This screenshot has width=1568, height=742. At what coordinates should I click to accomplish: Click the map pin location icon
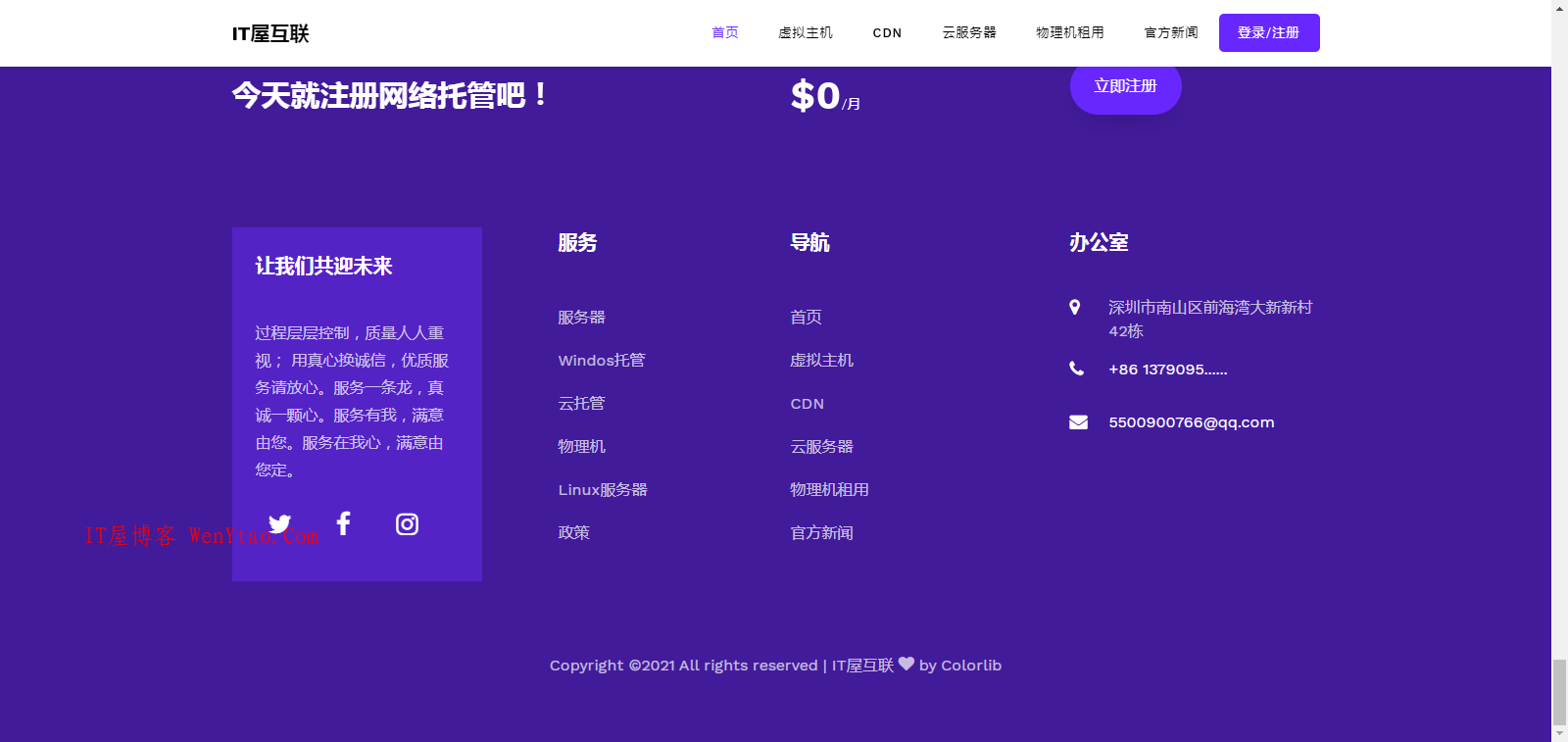pyautogui.click(x=1075, y=307)
